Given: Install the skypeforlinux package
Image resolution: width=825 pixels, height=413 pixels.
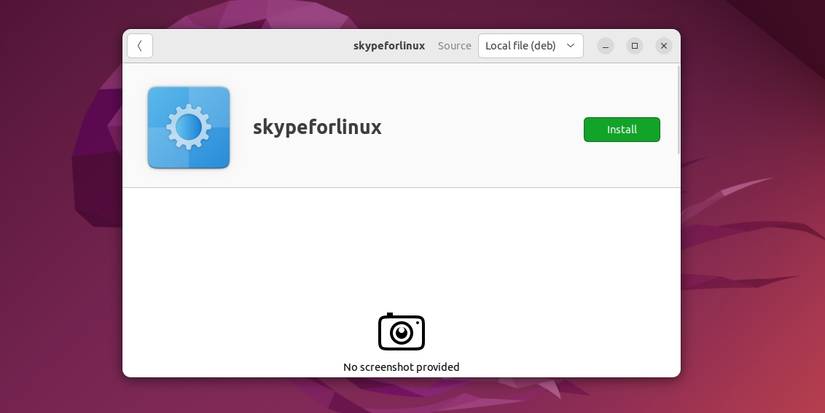Looking at the screenshot, I should pos(621,129).
